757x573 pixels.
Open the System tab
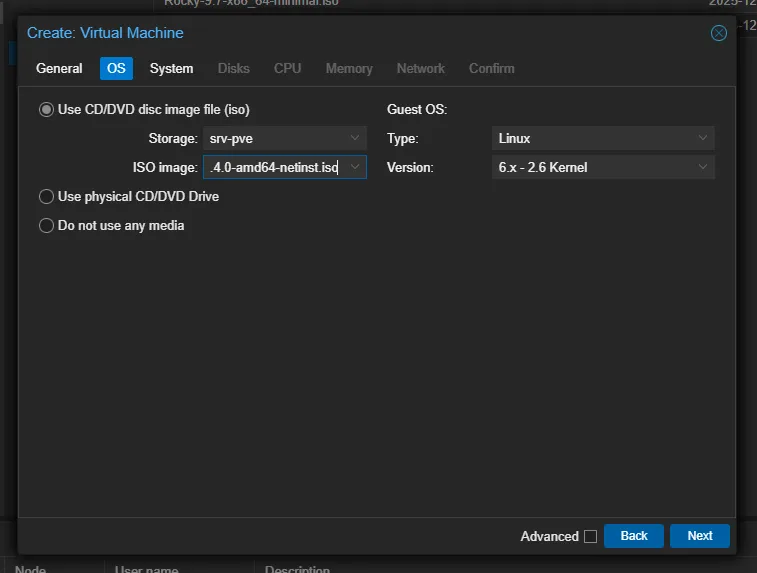click(x=171, y=68)
